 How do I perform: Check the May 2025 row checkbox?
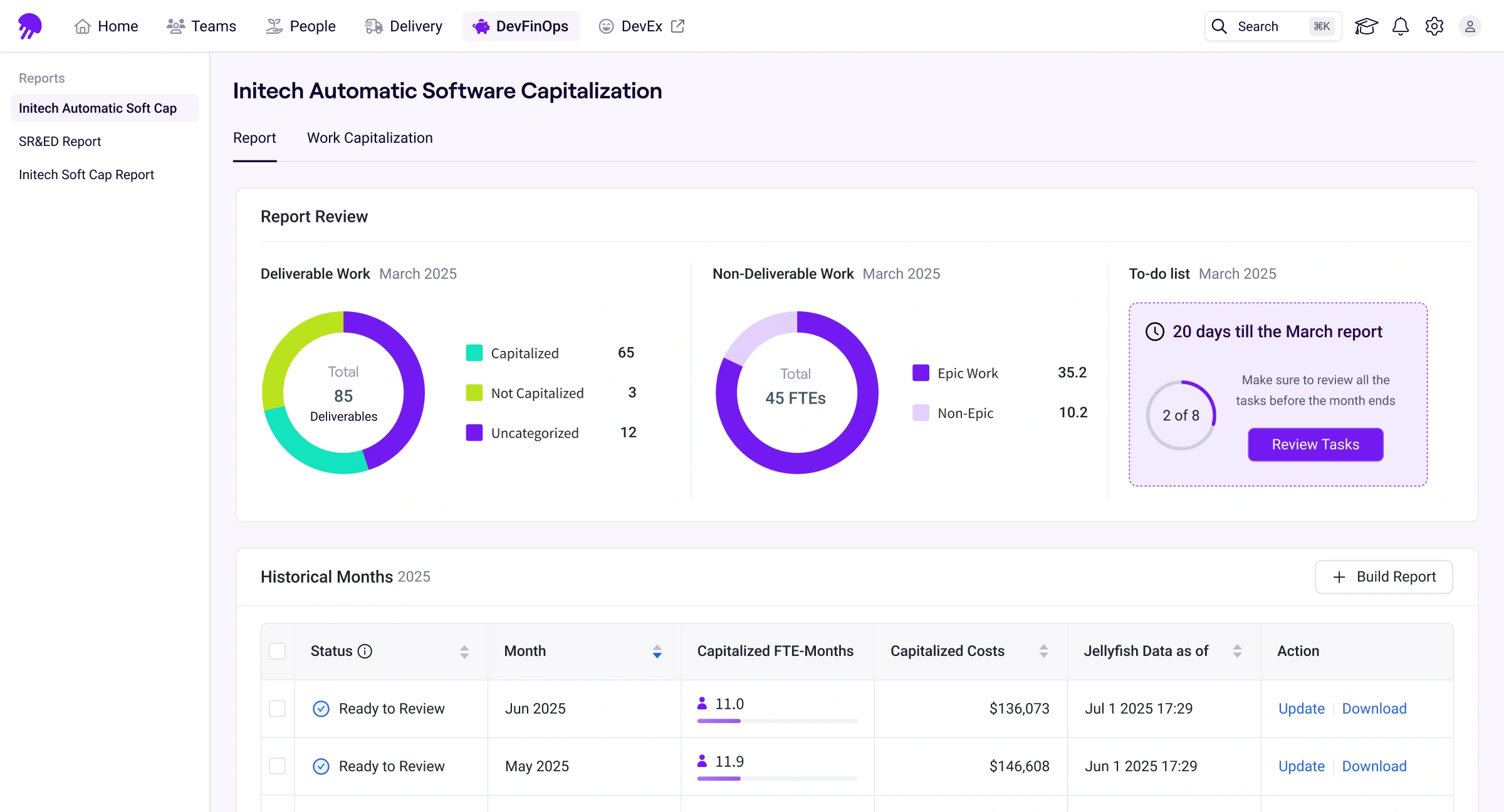277,766
